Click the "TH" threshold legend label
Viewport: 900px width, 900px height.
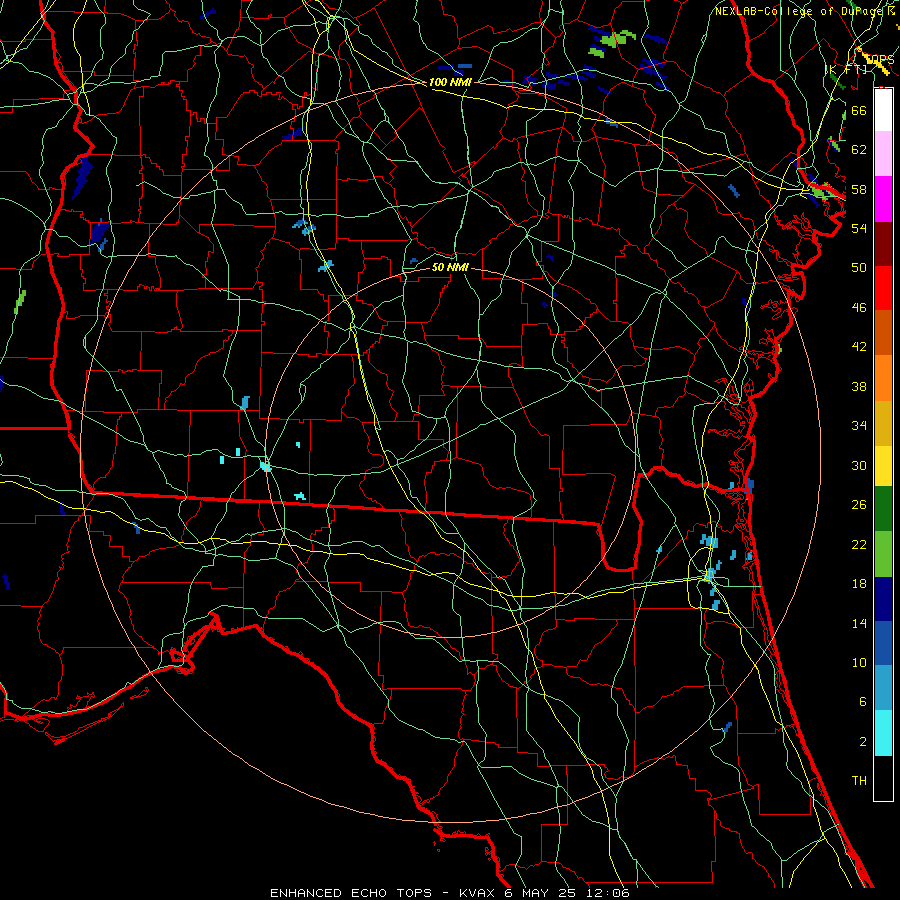pyautogui.click(x=859, y=781)
